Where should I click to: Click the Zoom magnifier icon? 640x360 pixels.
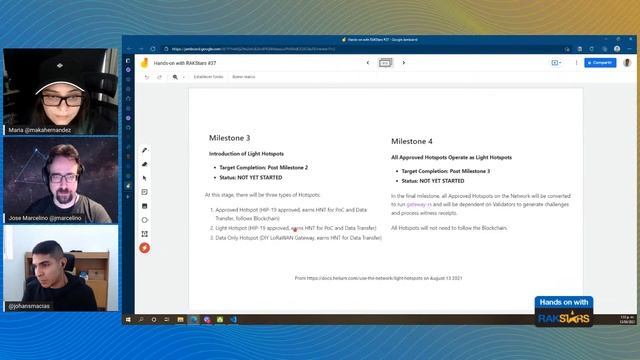175,77
